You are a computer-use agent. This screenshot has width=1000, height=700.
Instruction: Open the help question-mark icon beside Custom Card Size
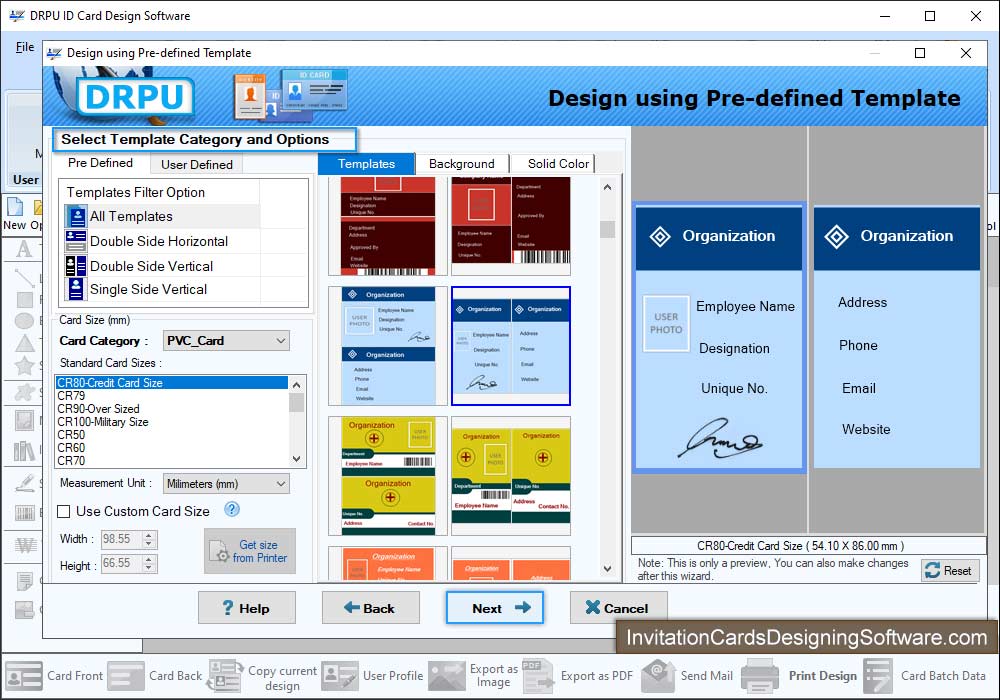(x=232, y=509)
